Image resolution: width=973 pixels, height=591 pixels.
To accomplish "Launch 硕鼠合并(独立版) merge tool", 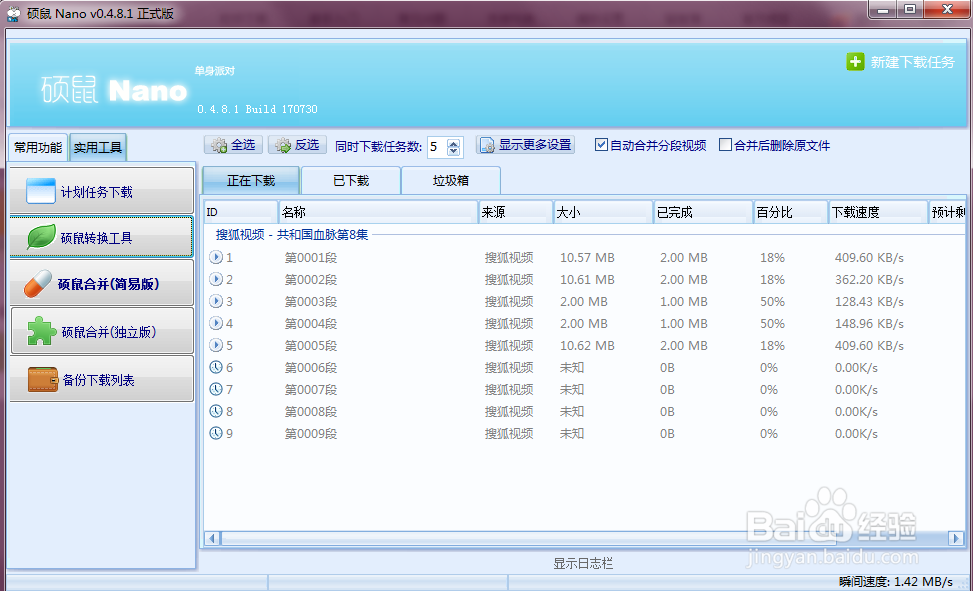I will click(102, 331).
